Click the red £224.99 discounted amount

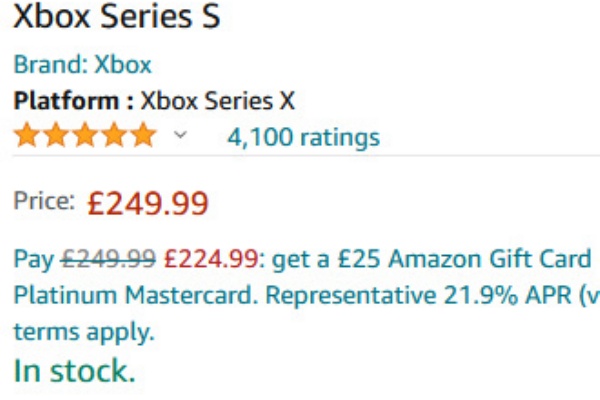(211, 259)
